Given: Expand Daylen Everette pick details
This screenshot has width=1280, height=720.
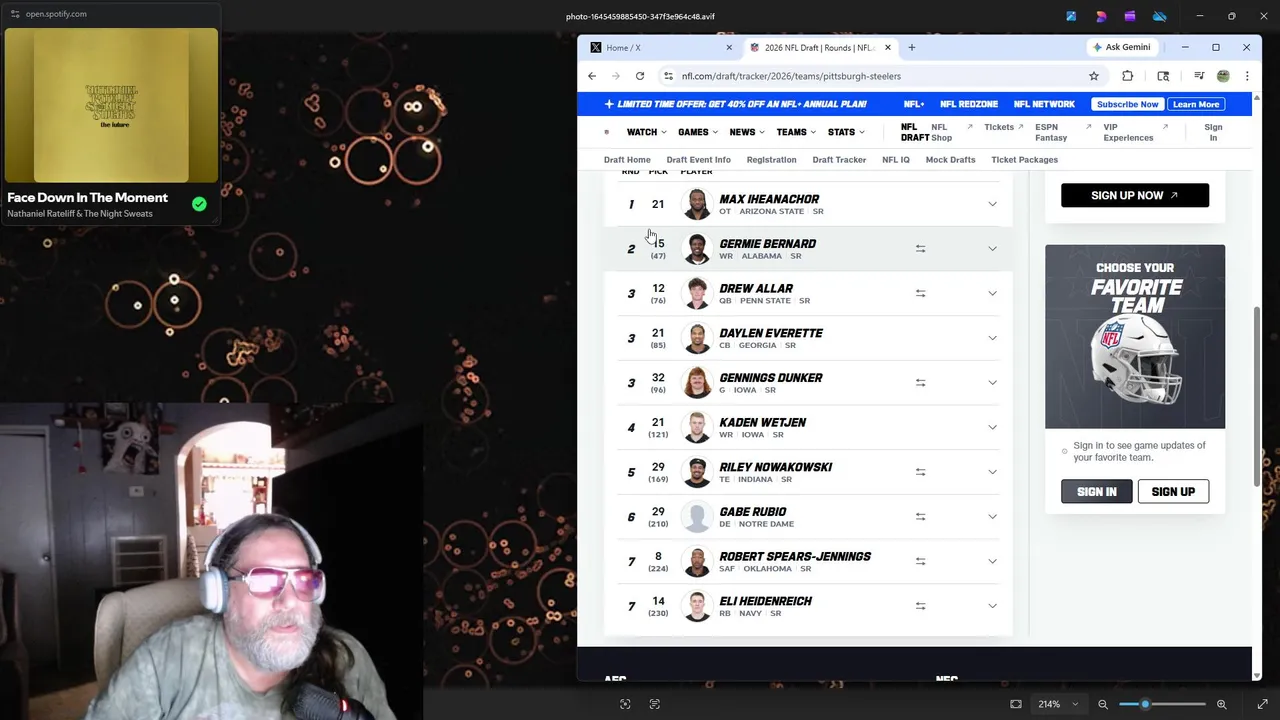Looking at the screenshot, I should point(992,338).
